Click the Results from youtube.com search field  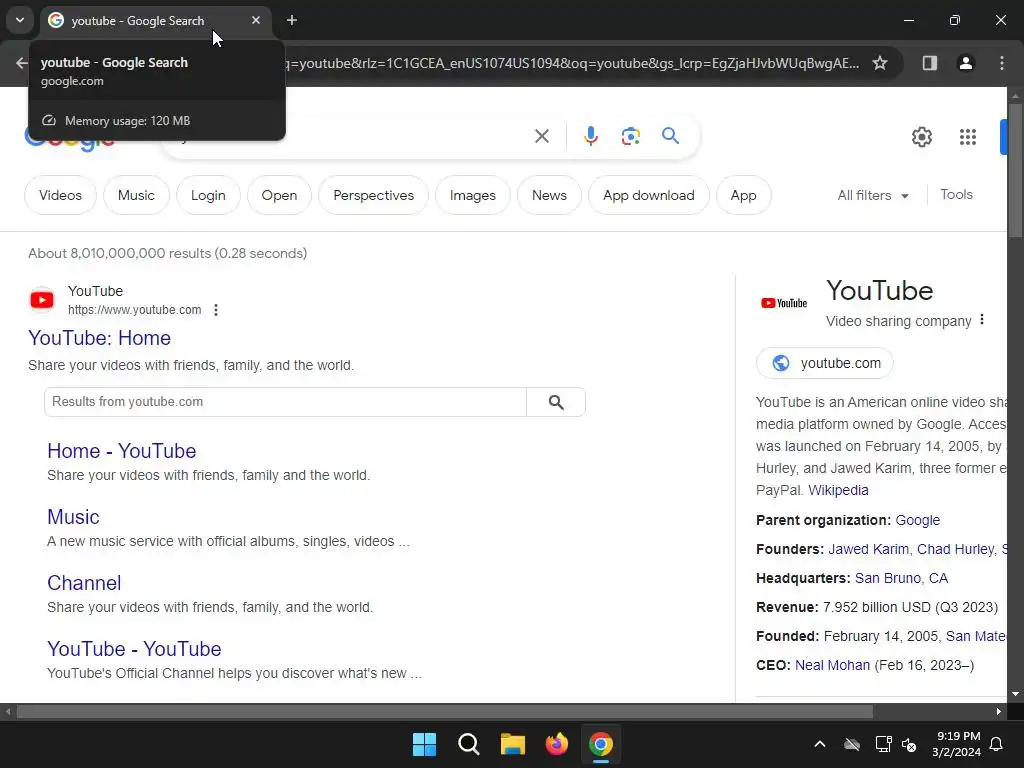click(285, 402)
